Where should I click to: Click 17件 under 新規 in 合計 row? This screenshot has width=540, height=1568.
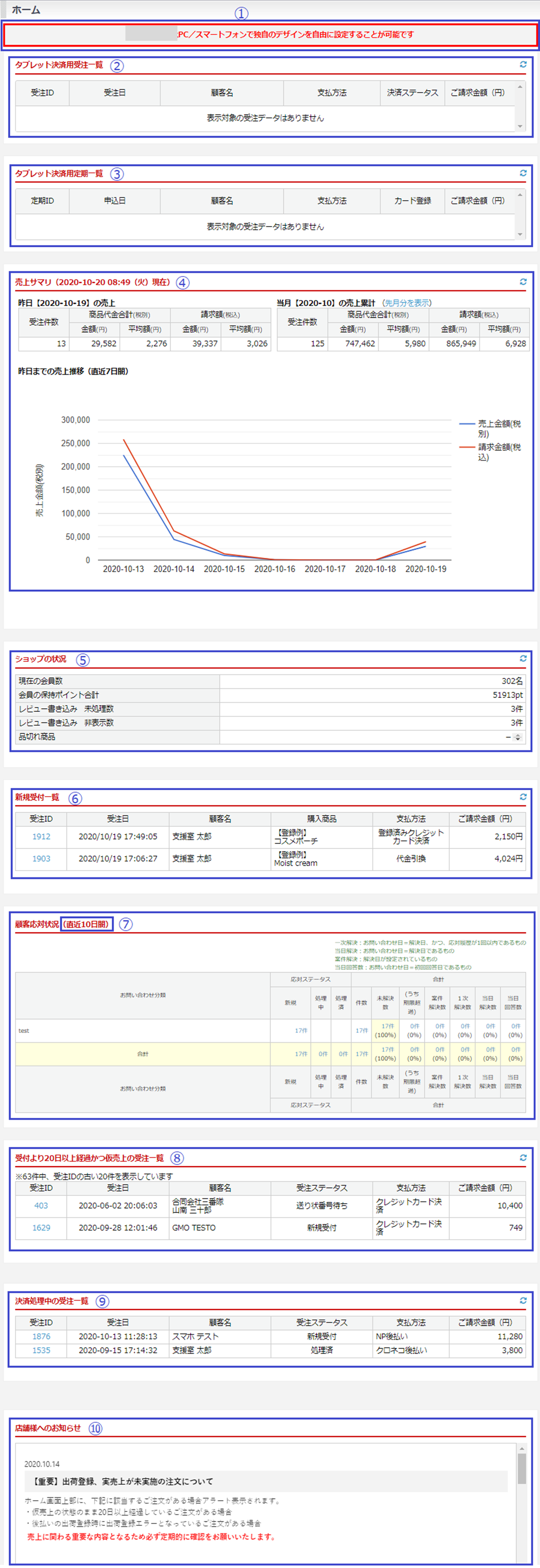(x=301, y=1054)
